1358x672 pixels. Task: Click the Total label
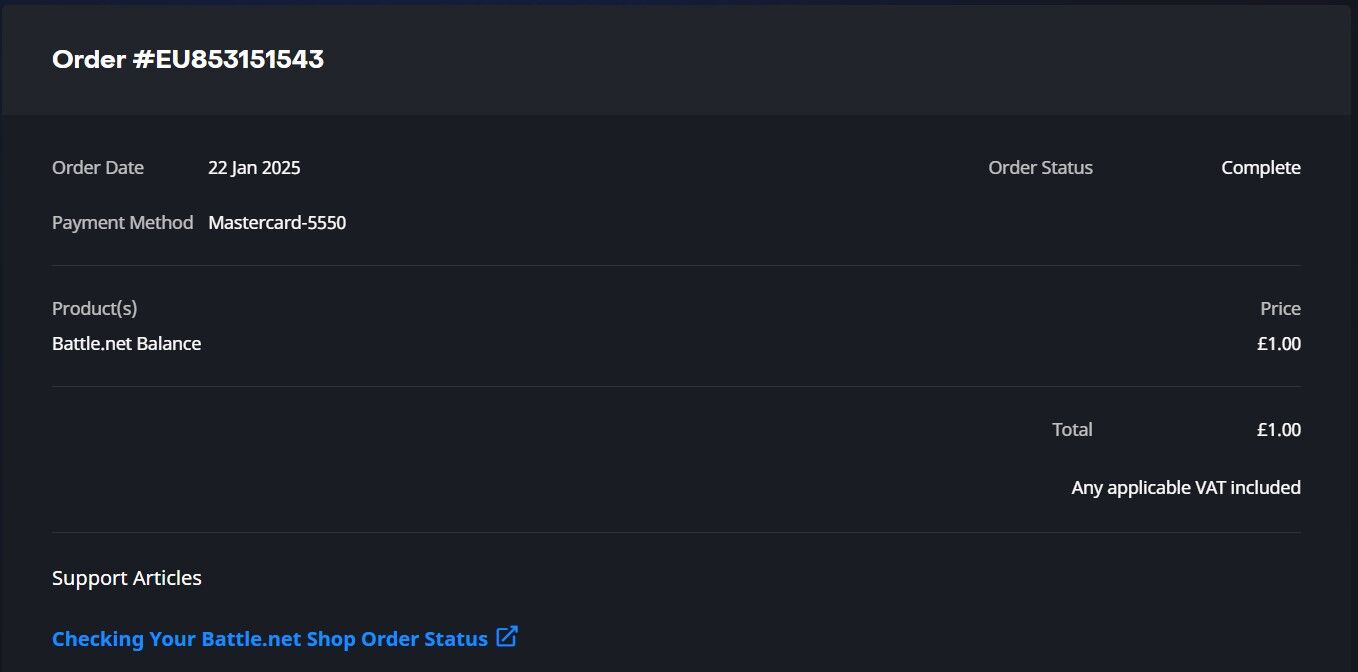[1072, 430]
